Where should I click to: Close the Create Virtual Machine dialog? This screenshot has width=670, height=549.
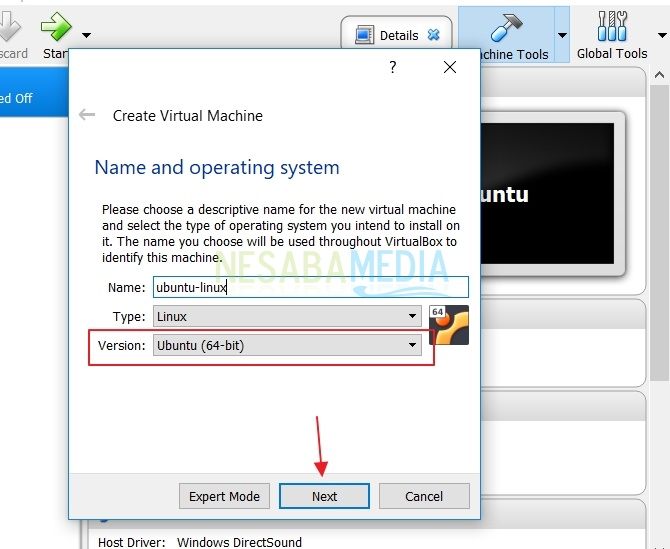[450, 67]
